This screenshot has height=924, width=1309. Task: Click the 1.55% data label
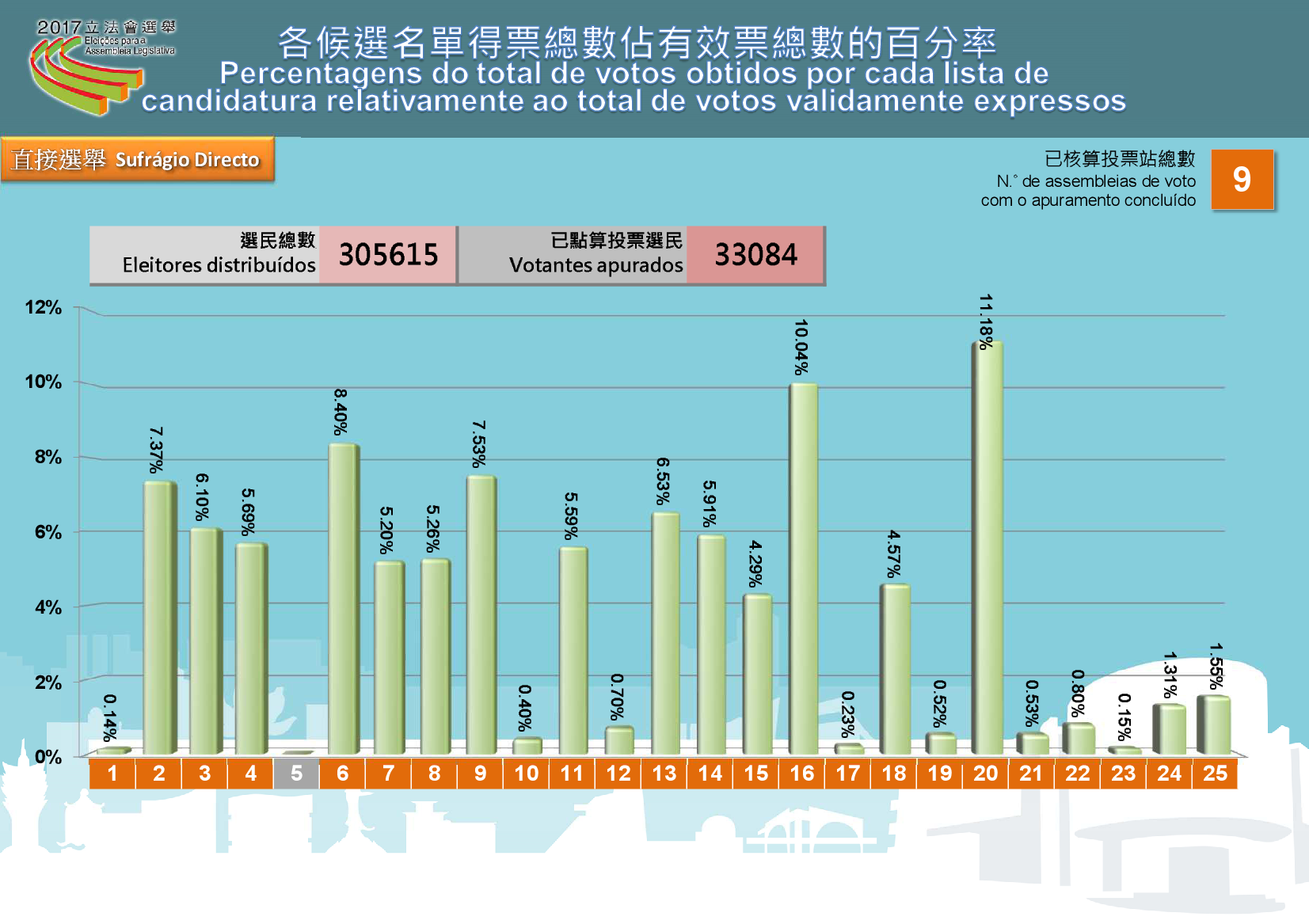click(1216, 666)
